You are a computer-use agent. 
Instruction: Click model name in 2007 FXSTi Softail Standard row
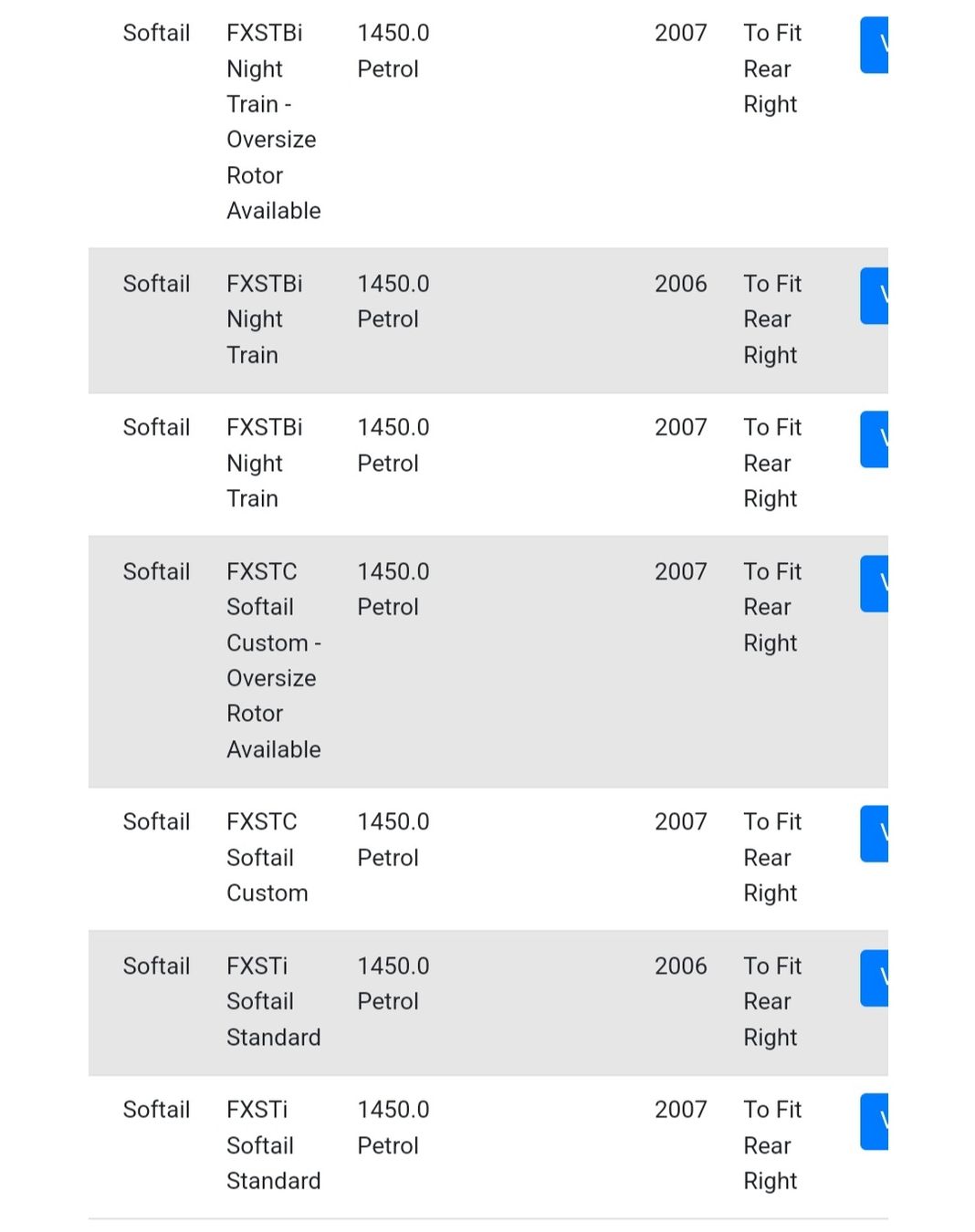[x=273, y=1145]
